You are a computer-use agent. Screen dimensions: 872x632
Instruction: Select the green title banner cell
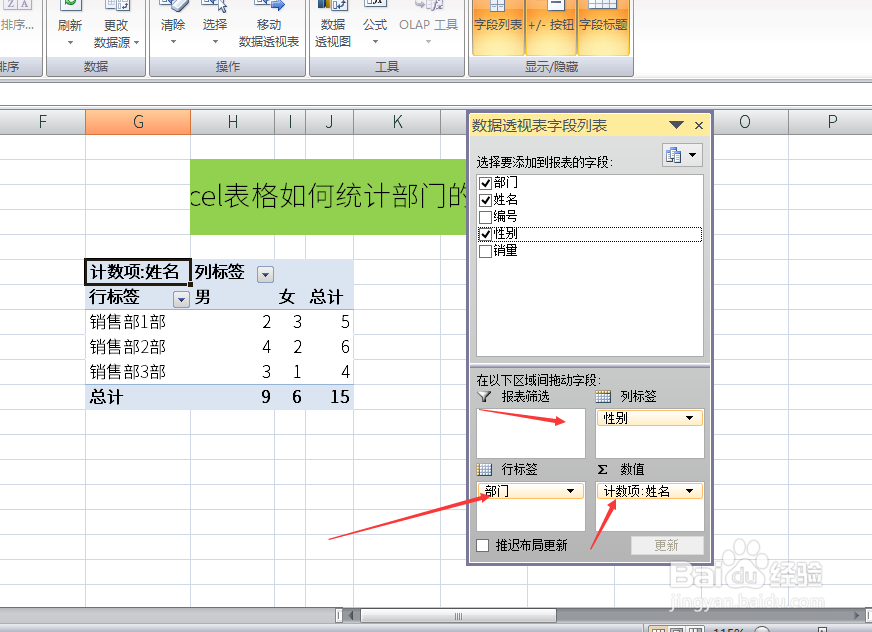[328, 196]
